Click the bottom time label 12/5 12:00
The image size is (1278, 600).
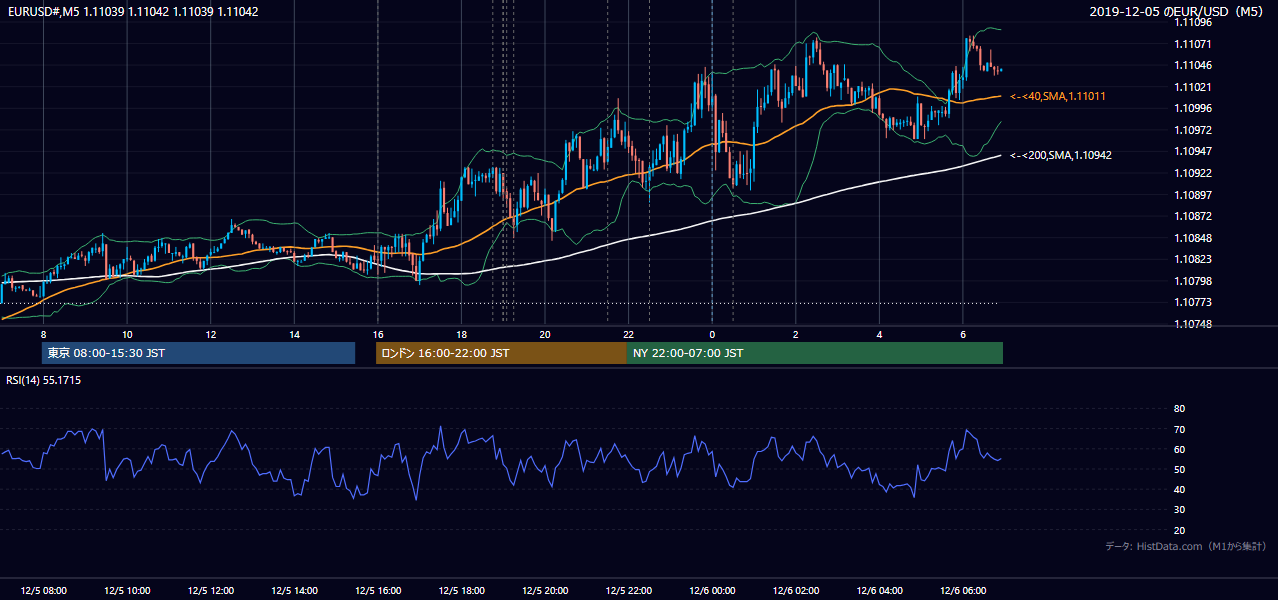[211, 591]
